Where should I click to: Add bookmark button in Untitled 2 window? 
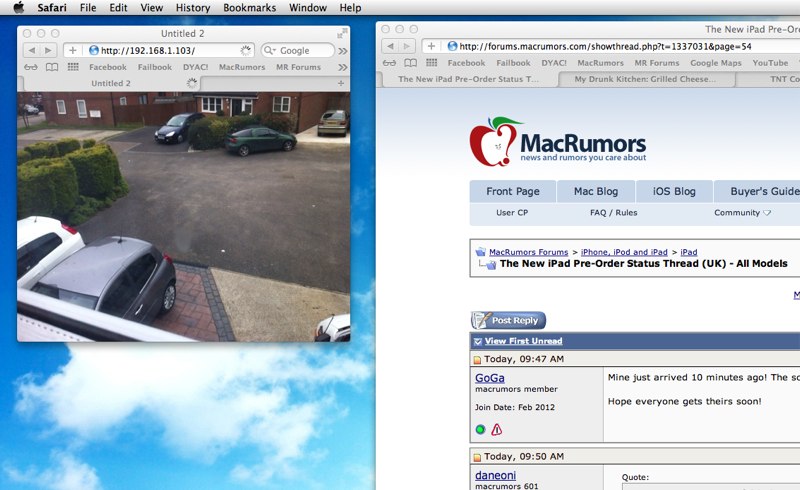tap(72, 50)
